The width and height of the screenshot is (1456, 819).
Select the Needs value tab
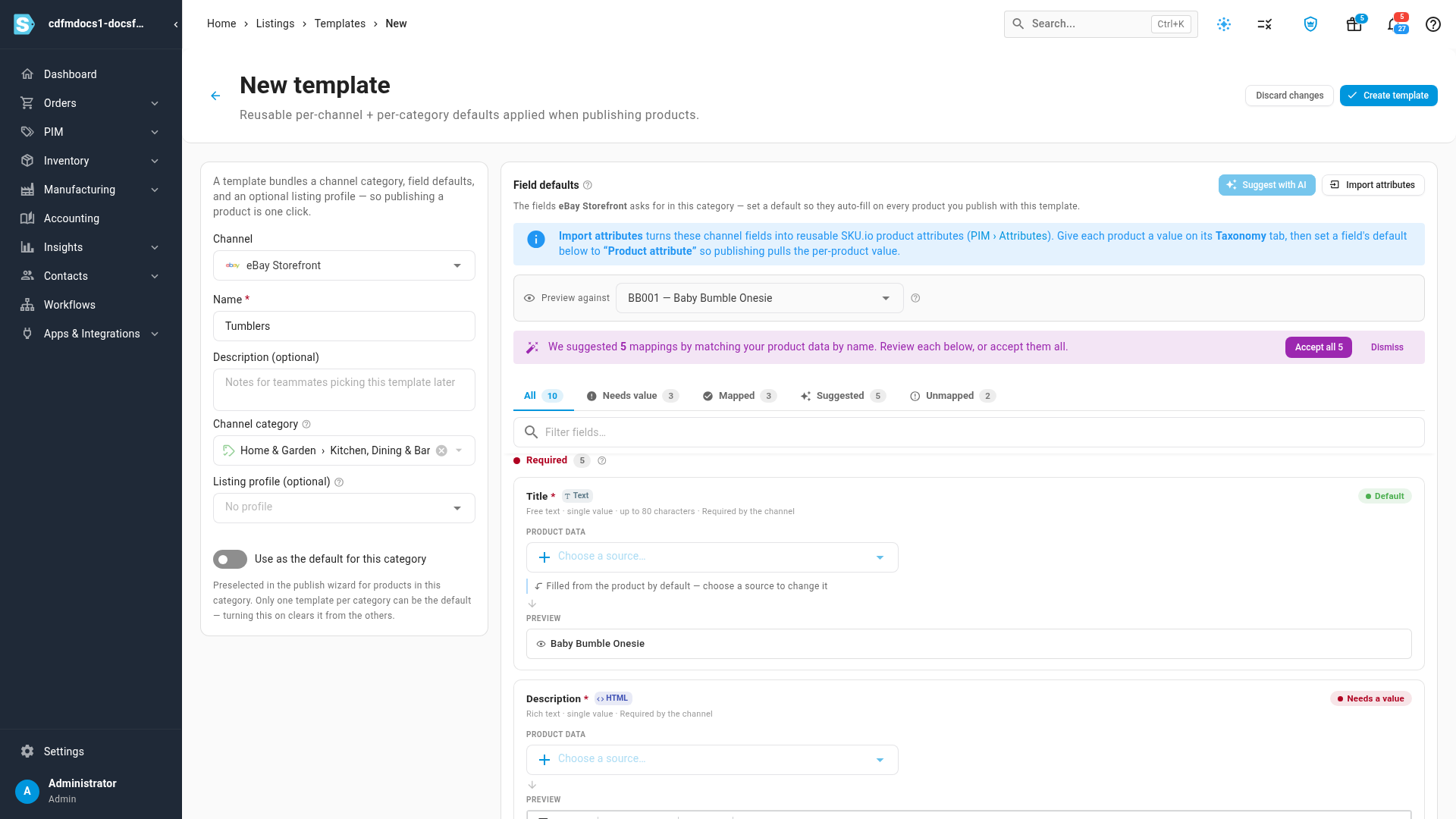pos(632,396)
